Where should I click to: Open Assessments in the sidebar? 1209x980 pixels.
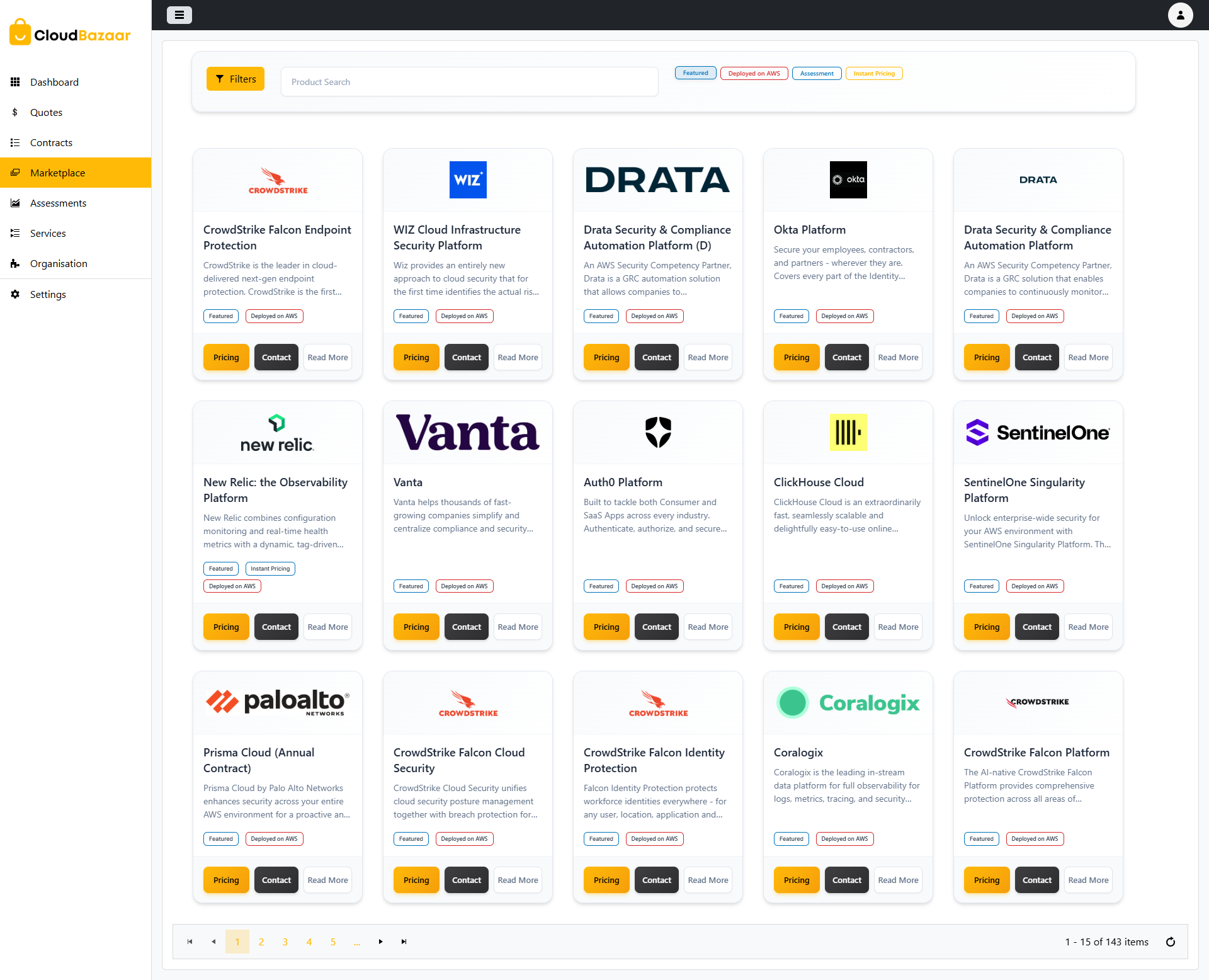coord(58,203)
